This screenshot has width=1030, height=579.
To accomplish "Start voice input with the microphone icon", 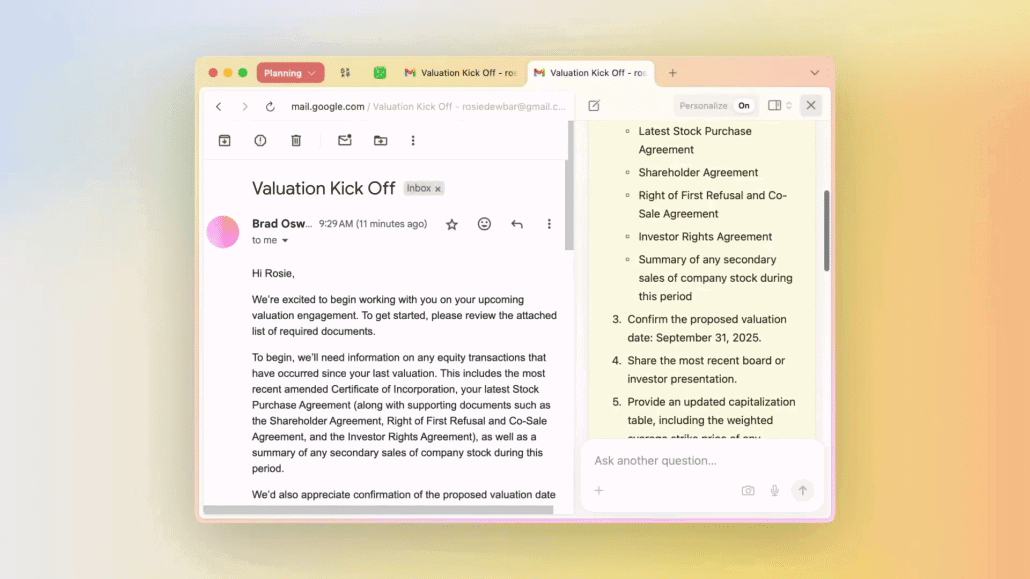I will click(774, 491).
